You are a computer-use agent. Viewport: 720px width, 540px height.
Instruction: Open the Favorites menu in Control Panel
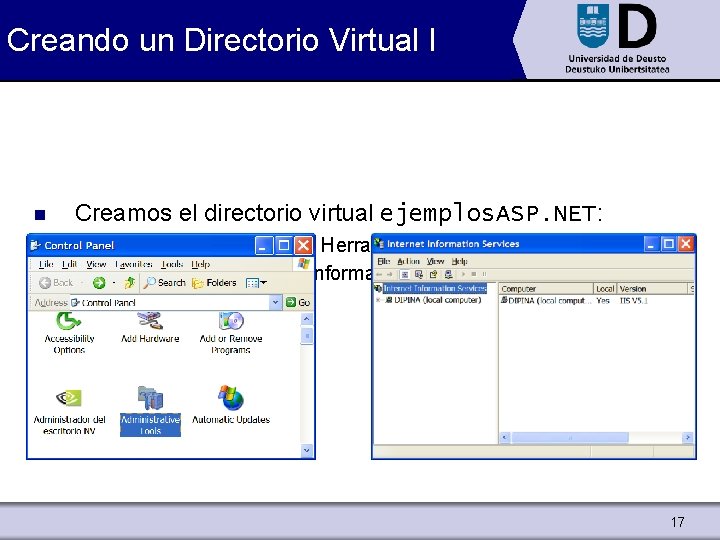pyautogui.click(x=134, y=264)
